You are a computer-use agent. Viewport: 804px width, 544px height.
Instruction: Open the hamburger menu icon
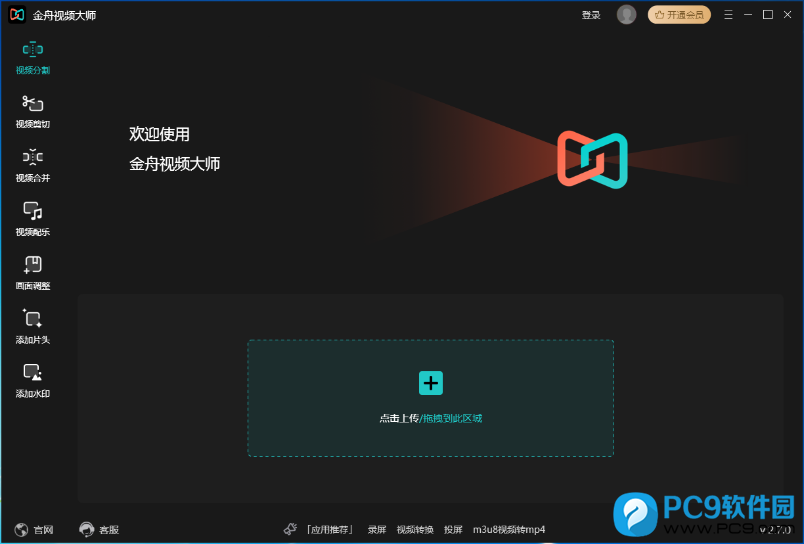point(728,15)
